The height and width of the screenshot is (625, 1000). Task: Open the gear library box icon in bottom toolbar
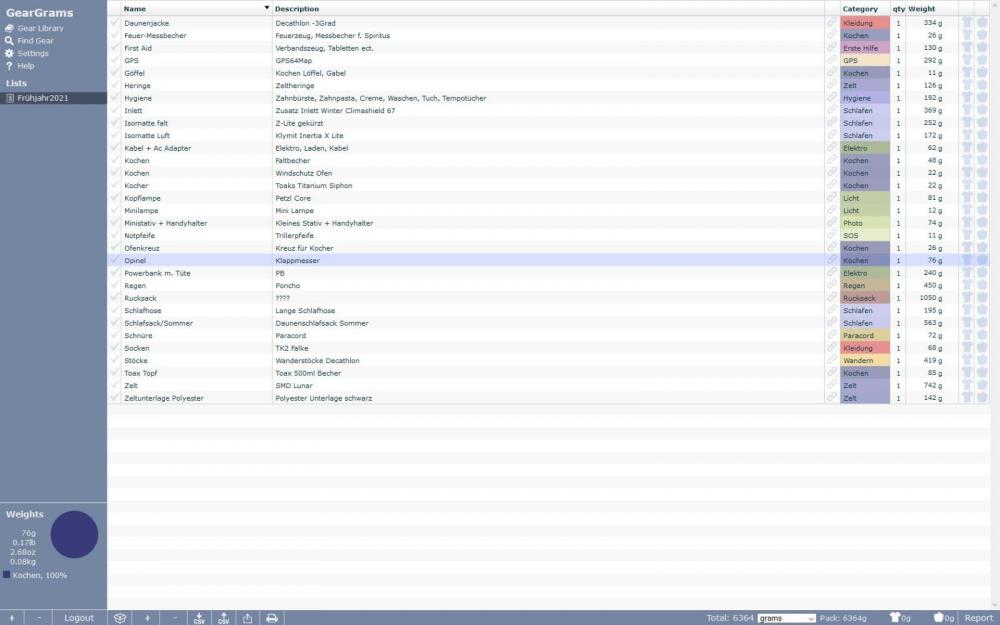pyautogui.click(x=120, y=618)
